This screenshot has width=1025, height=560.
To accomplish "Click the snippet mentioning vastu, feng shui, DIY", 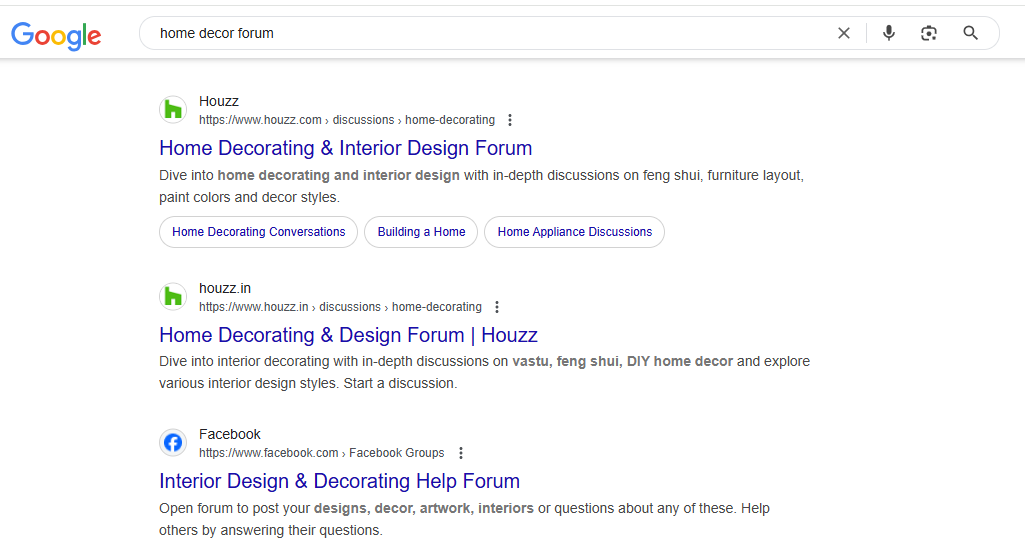I will pyautogui.click(x=484, y=372).
